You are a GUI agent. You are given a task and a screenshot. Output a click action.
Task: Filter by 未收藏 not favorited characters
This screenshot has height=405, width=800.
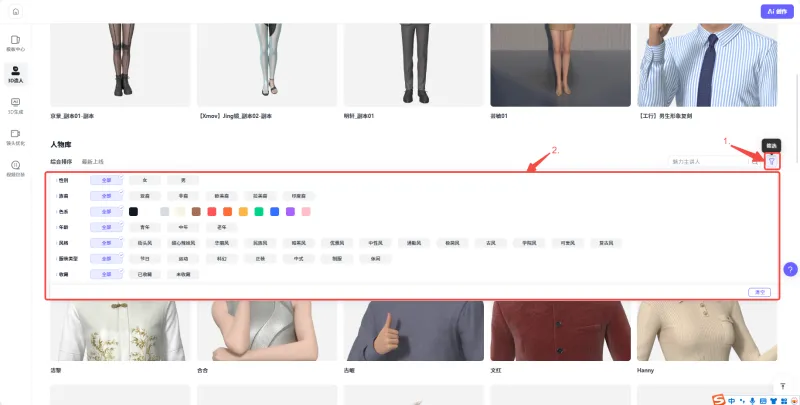[x=183, y=274]
